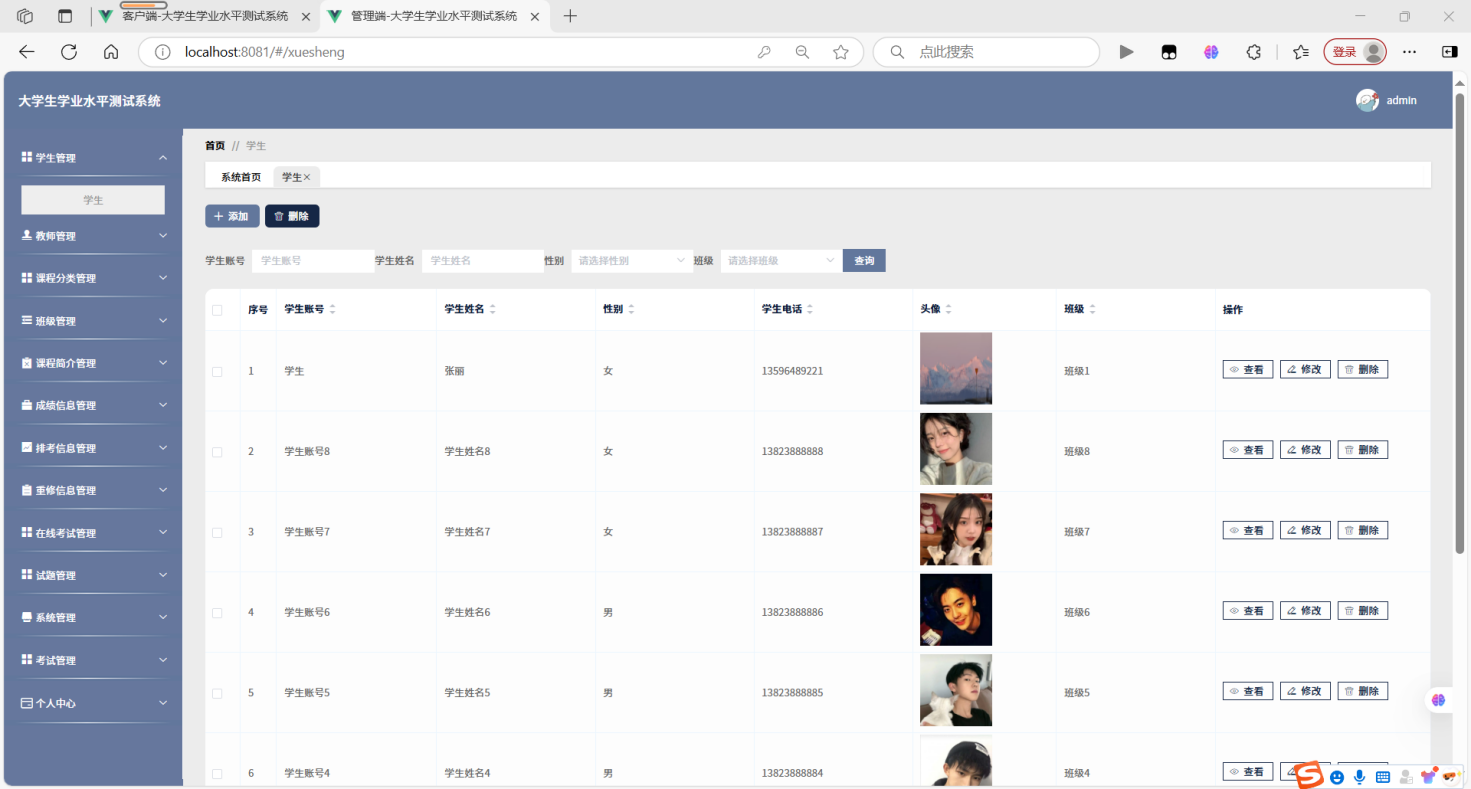Screen dimensions: 1471x789
Task: Check the row for 张丽
Action: click(x=217, y=371)
